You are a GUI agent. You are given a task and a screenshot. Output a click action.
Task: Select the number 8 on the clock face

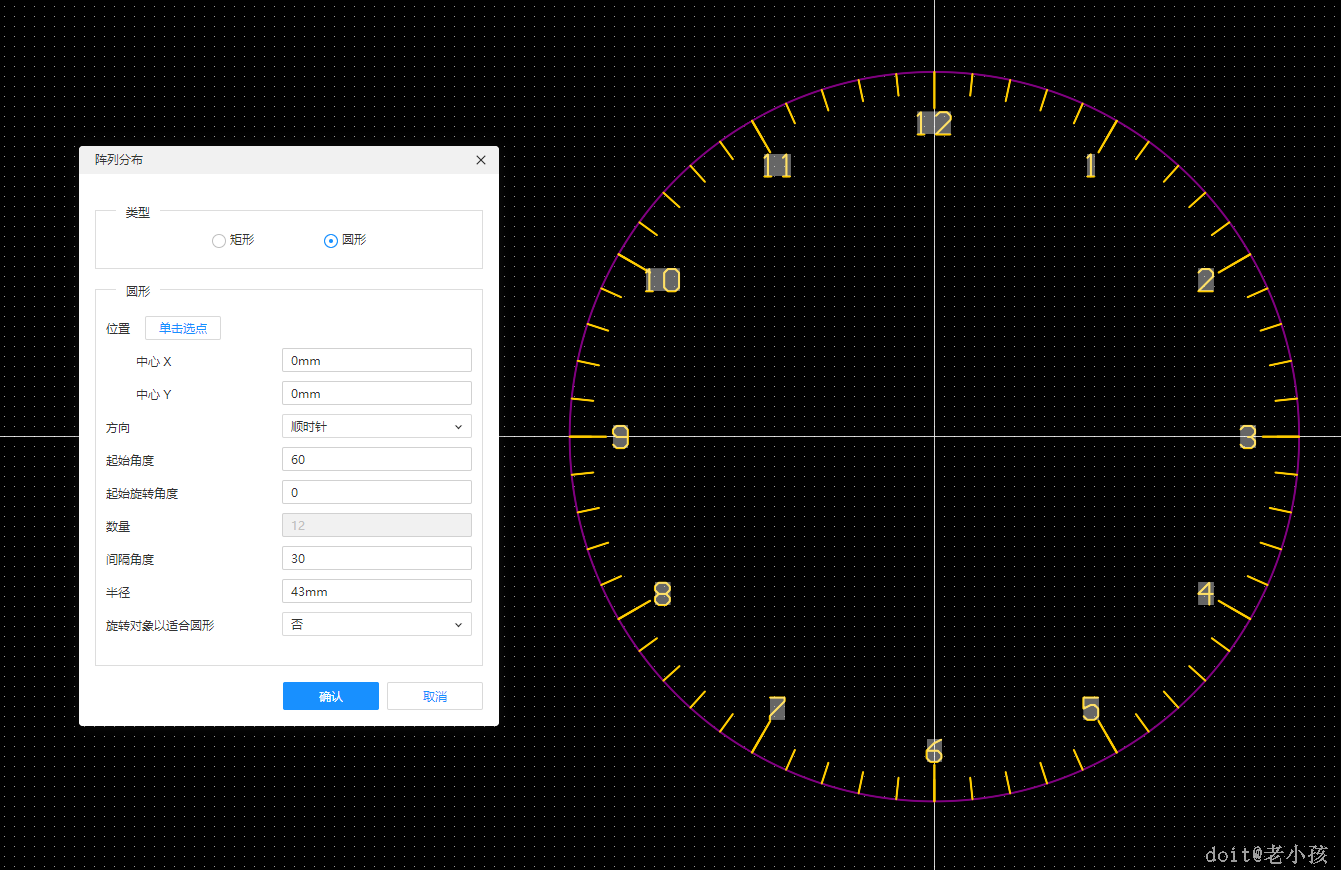pyautogui.click(x=662, y=594)
